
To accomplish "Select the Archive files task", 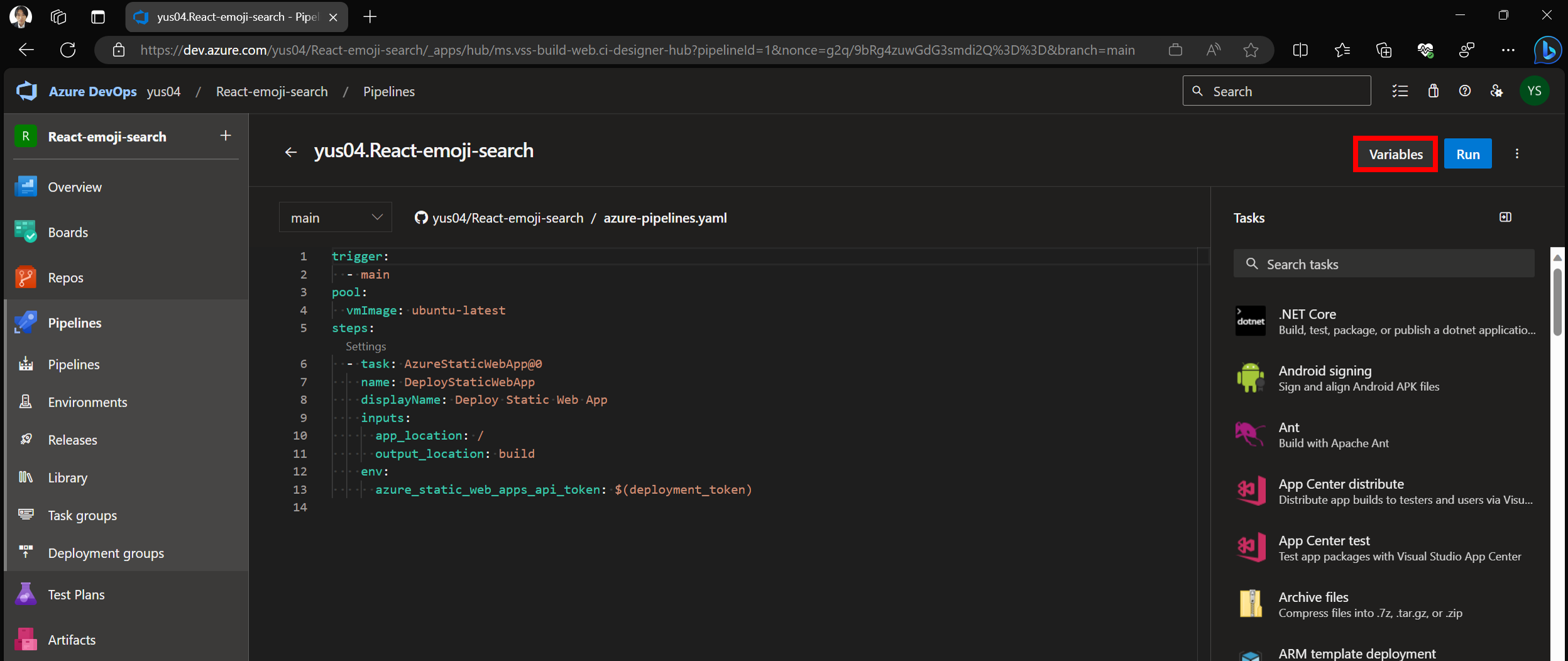I will [1384, 604].
